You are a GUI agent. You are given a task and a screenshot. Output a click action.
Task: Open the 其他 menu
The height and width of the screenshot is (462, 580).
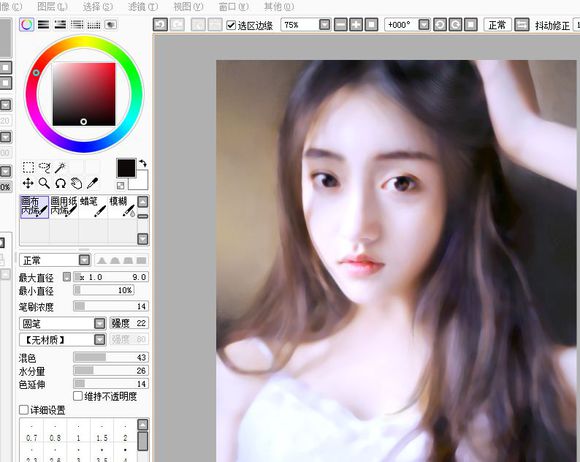(x=279, y=6)
